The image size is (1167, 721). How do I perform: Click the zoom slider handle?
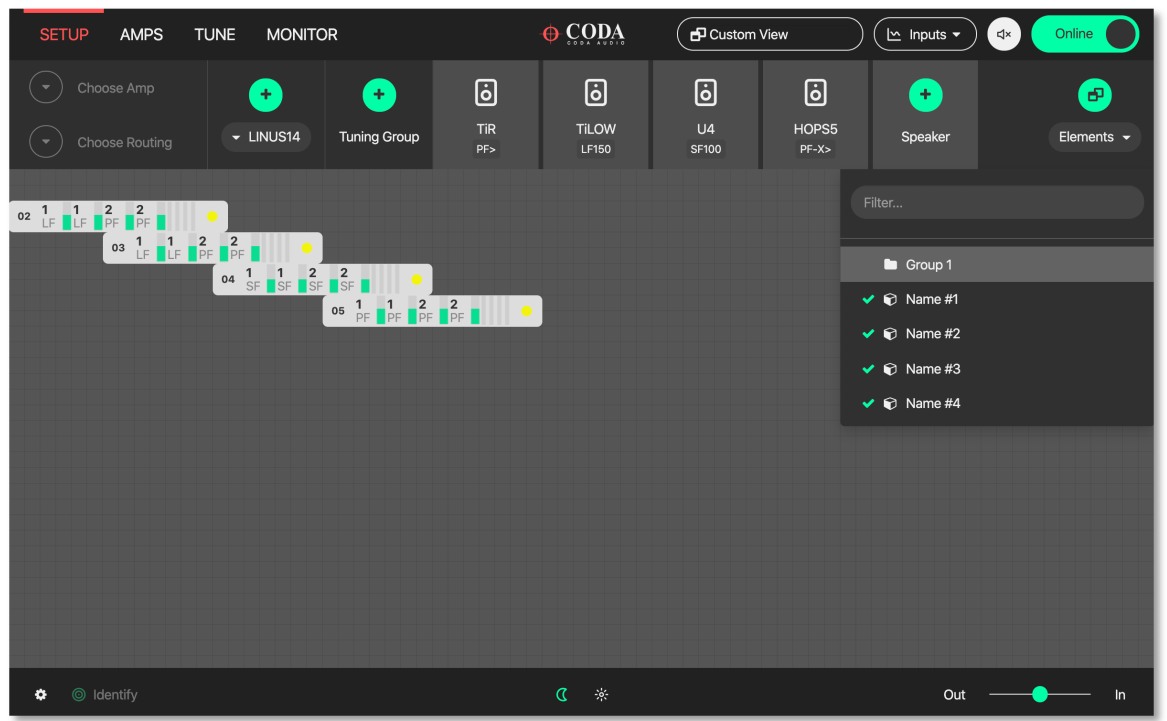click(1040, 694)
